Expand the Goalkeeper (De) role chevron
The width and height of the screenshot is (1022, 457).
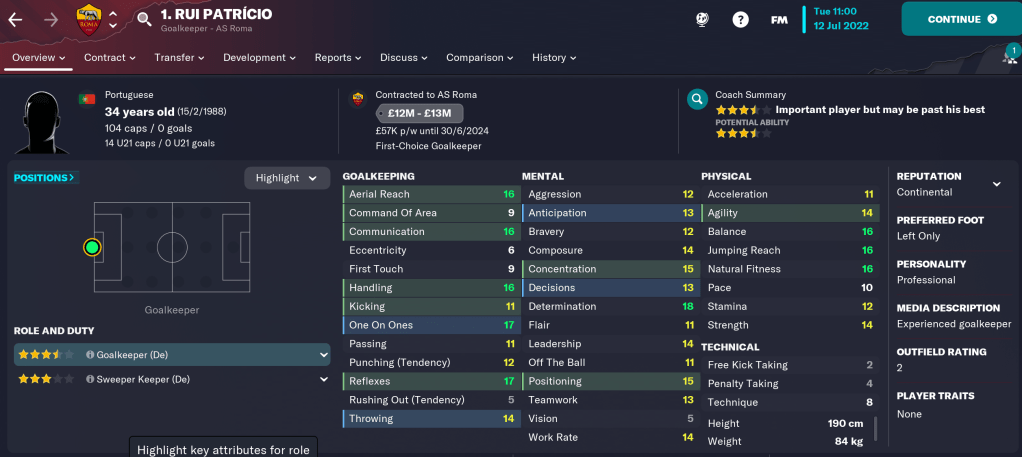(323, 354)
